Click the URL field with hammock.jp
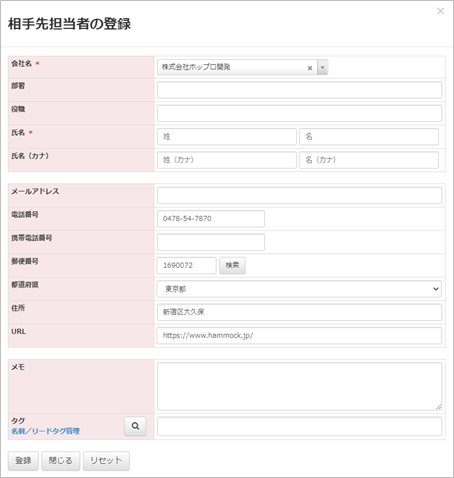454x478 pixels. pyautogui.click(x=299, y=335)
